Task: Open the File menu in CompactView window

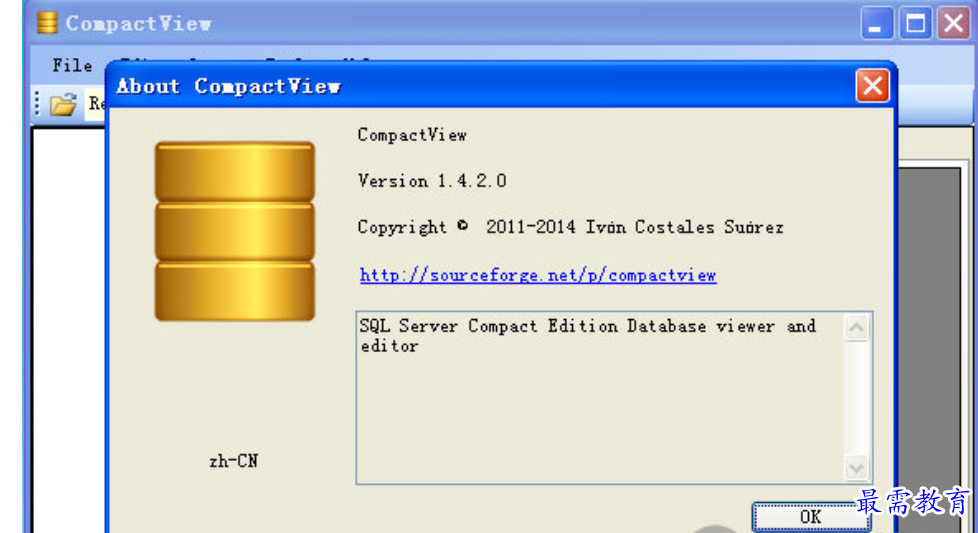Action: (x=72, y=65)
